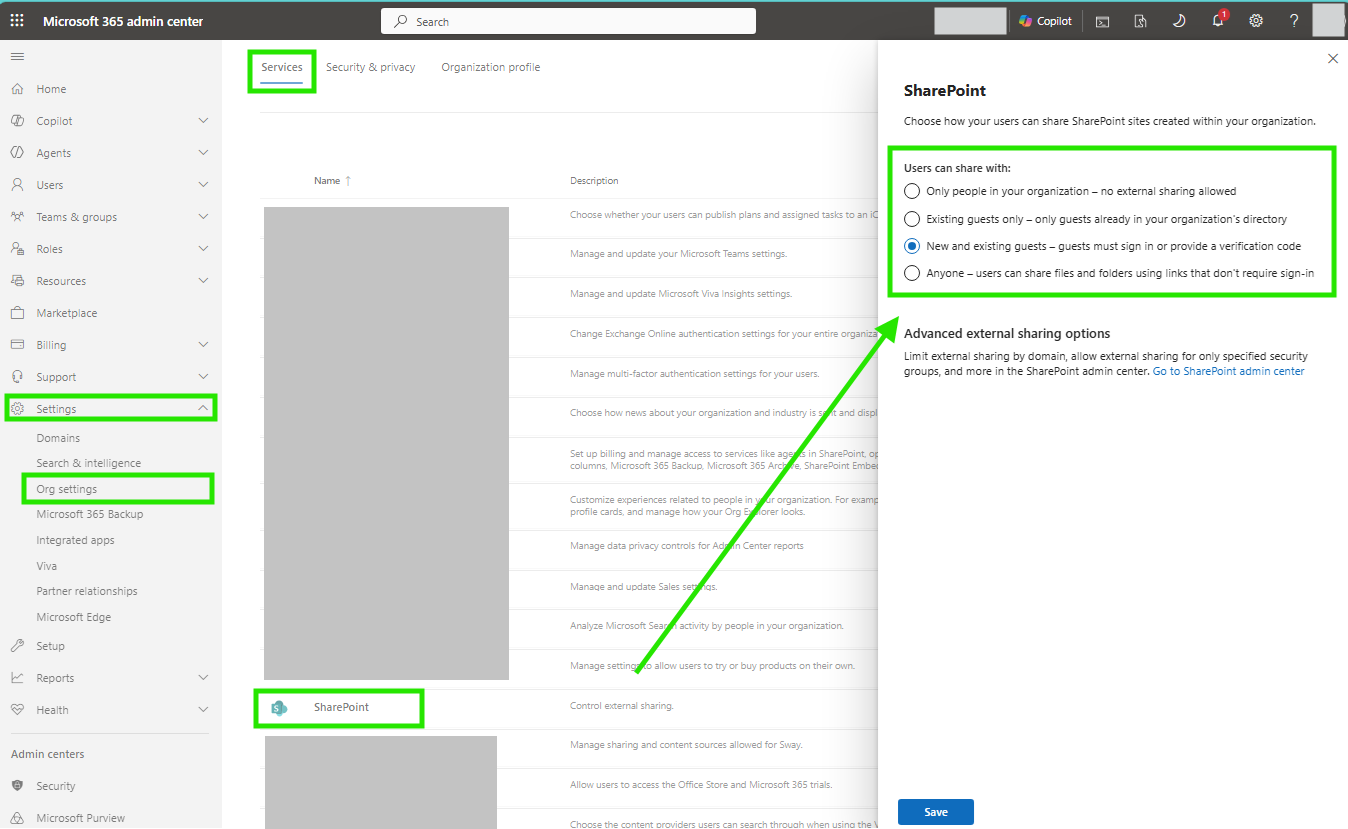Click the Resources icon in sidebar

click(17, 281)
